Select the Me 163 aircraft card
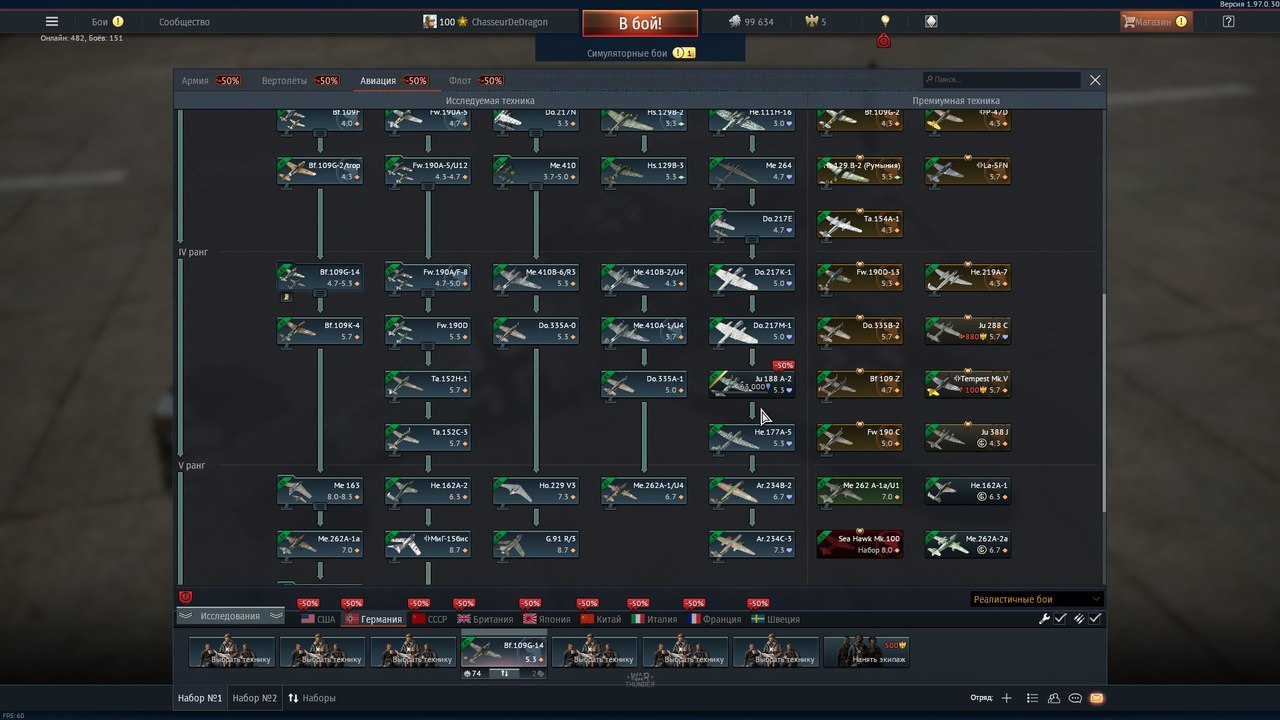This screenshot has width=1280, height=720. [x=320, y=490]
